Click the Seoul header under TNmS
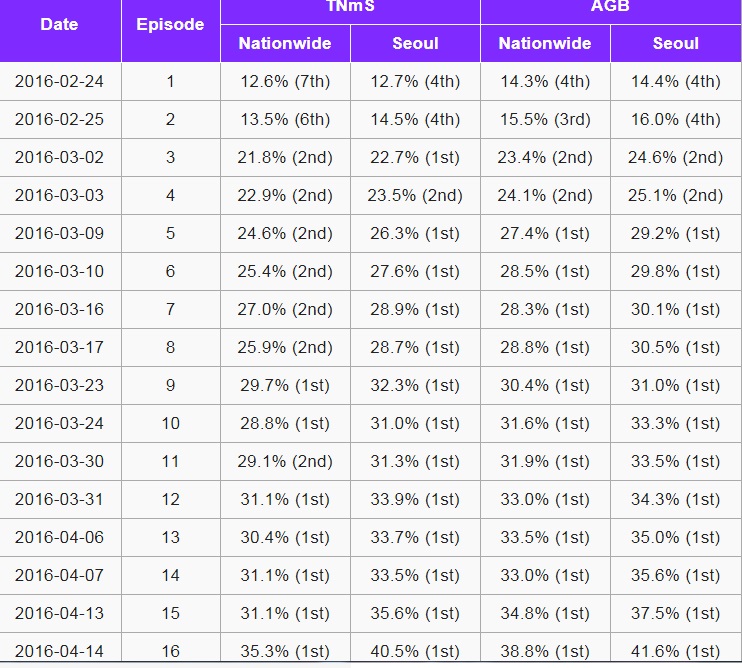 click(x=415, y=44)
